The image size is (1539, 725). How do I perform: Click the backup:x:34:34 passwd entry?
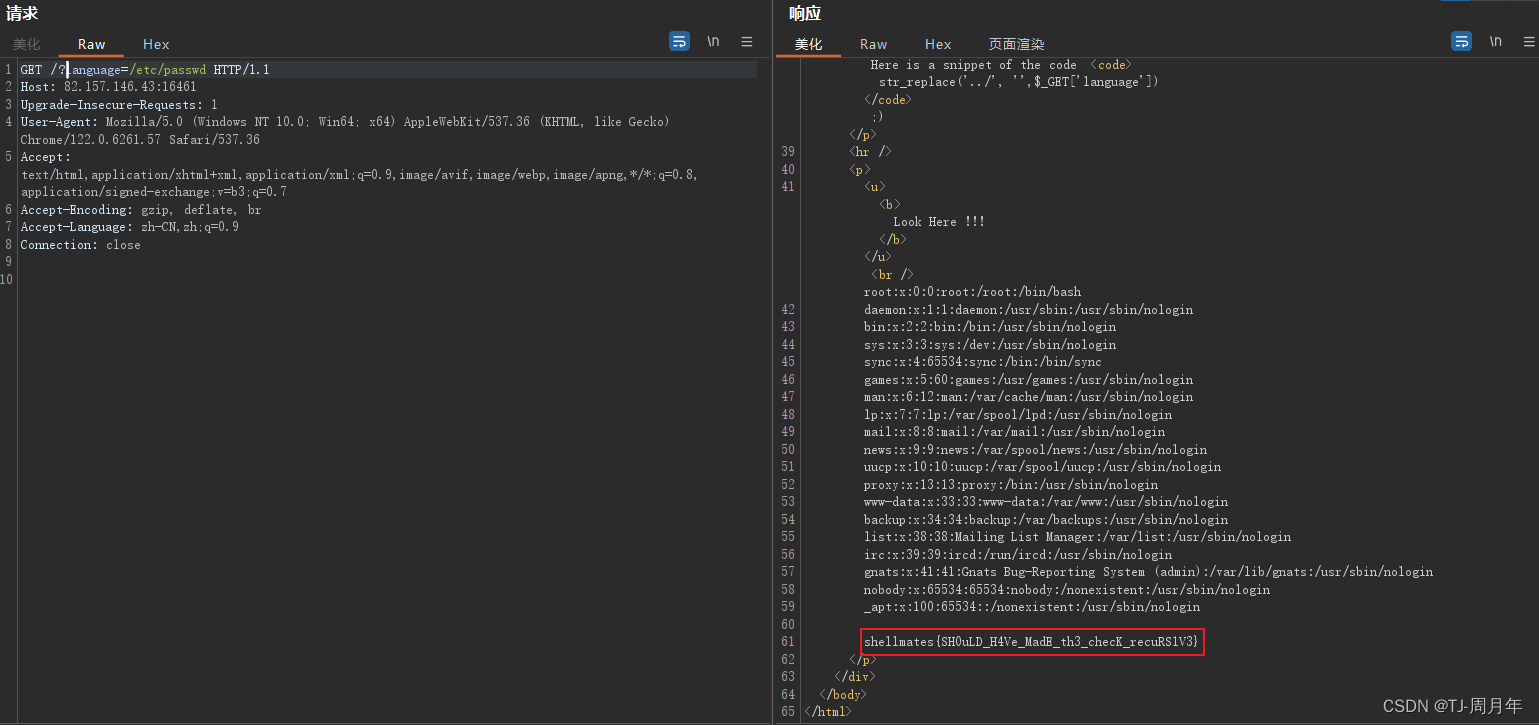coord(1046,520)
